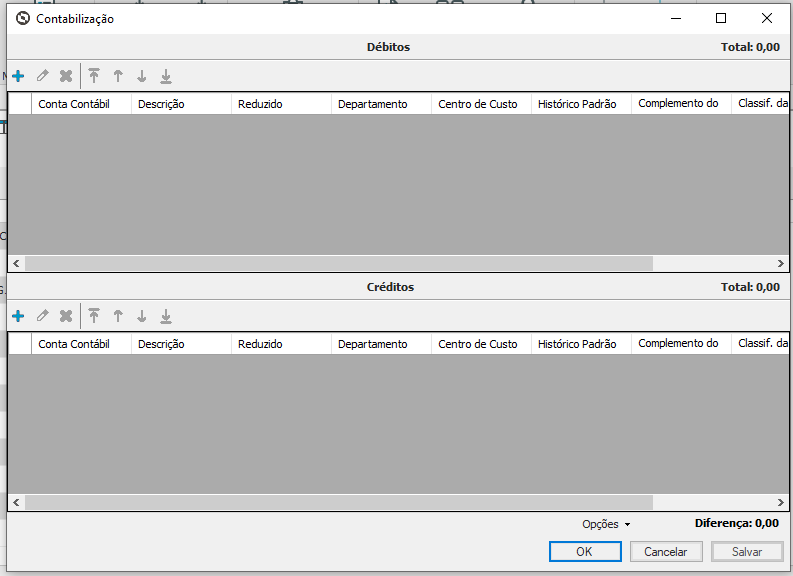Viewport: 793px width, 576px height.
Task: Click the Salvar button
Action: 746,552
